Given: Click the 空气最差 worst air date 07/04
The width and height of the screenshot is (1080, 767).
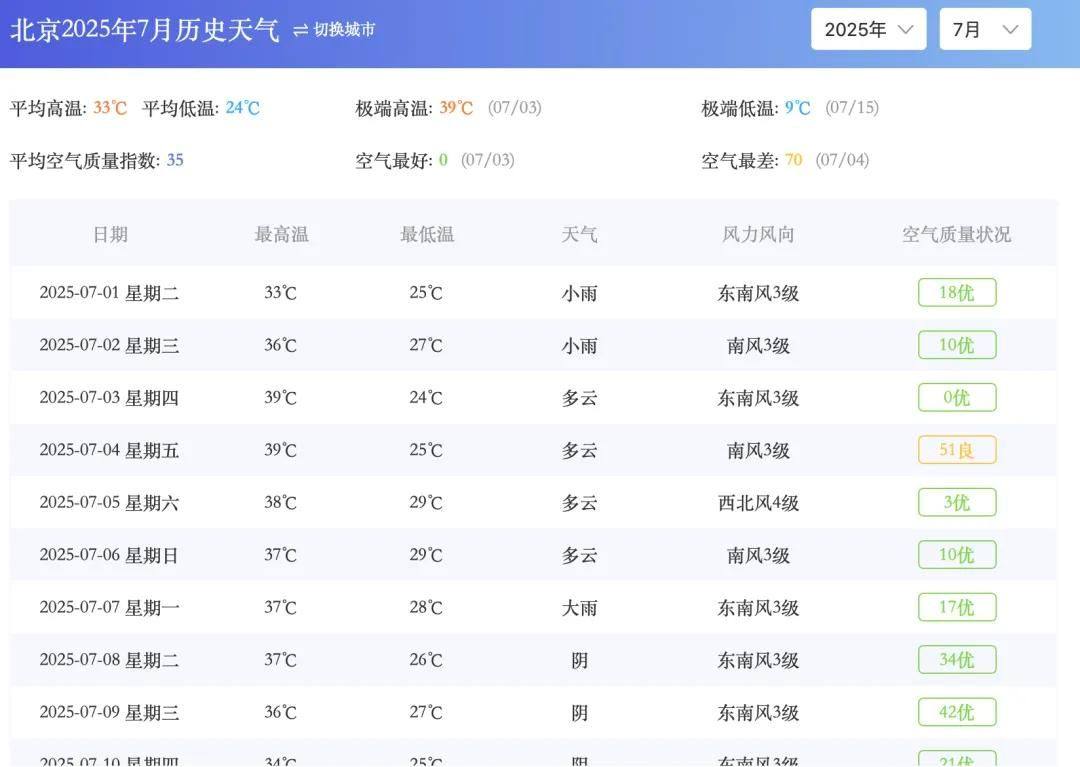Looking at the screenshot, I should click(843, 159).
